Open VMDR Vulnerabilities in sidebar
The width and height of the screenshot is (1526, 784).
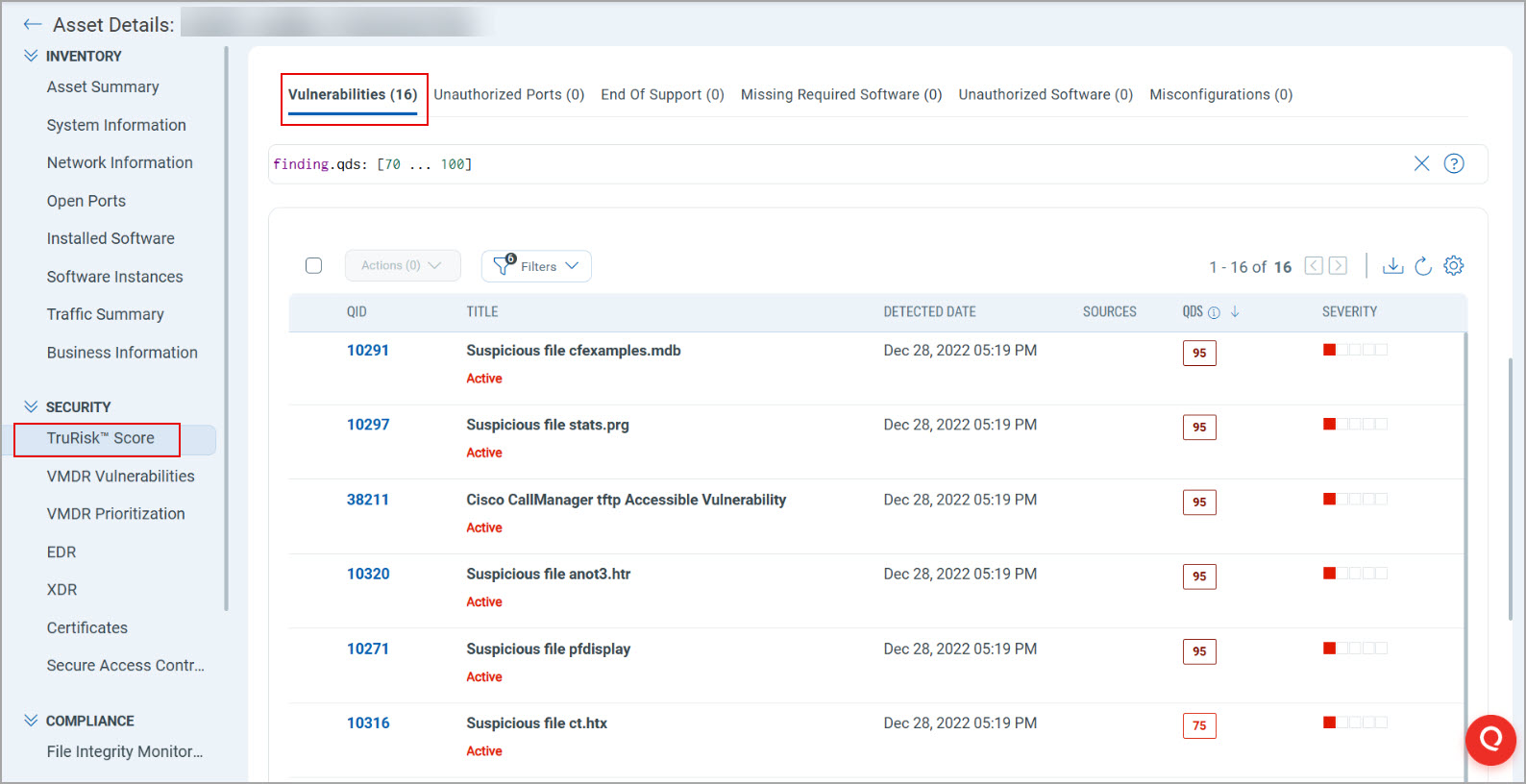(120, 477)
